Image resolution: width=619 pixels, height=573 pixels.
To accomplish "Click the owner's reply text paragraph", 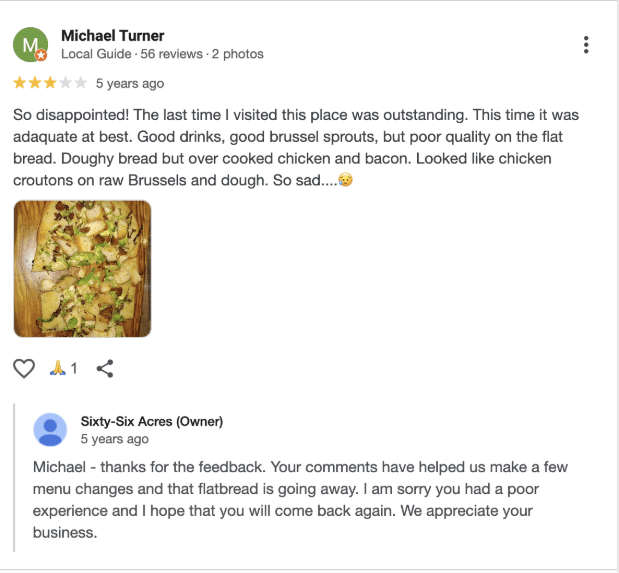I will click(300, 500).
